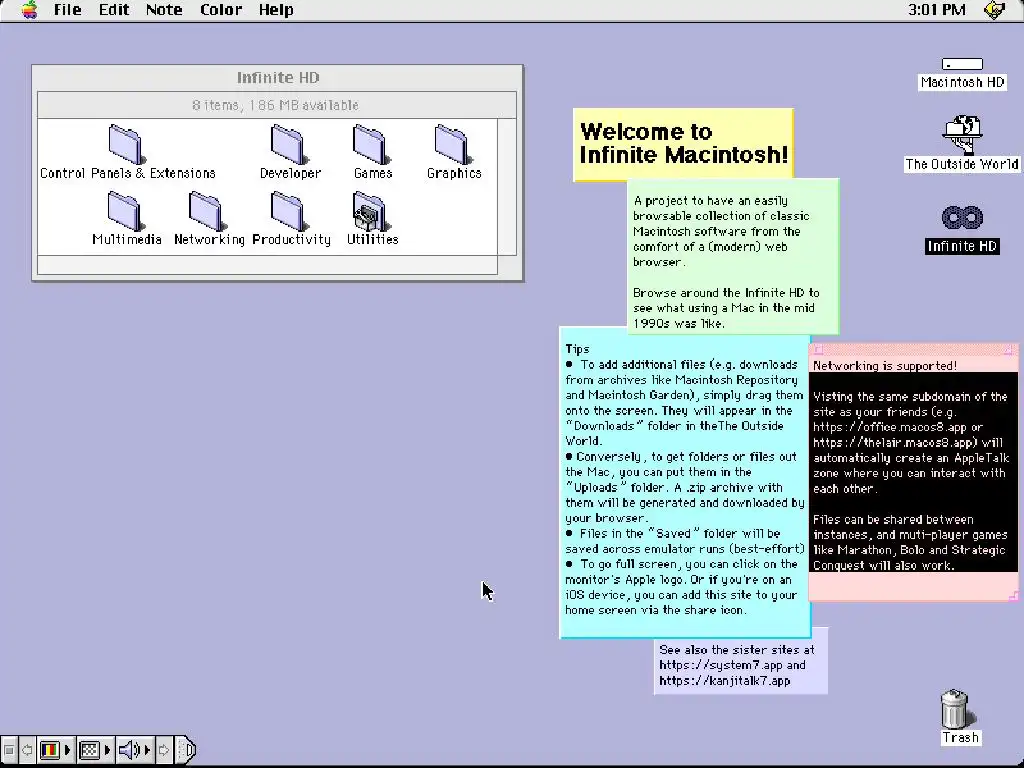Click the '8 items, 186 MB available' status text
The image size is (1024, 768).
pyautogui.click(x=275, y=105)
